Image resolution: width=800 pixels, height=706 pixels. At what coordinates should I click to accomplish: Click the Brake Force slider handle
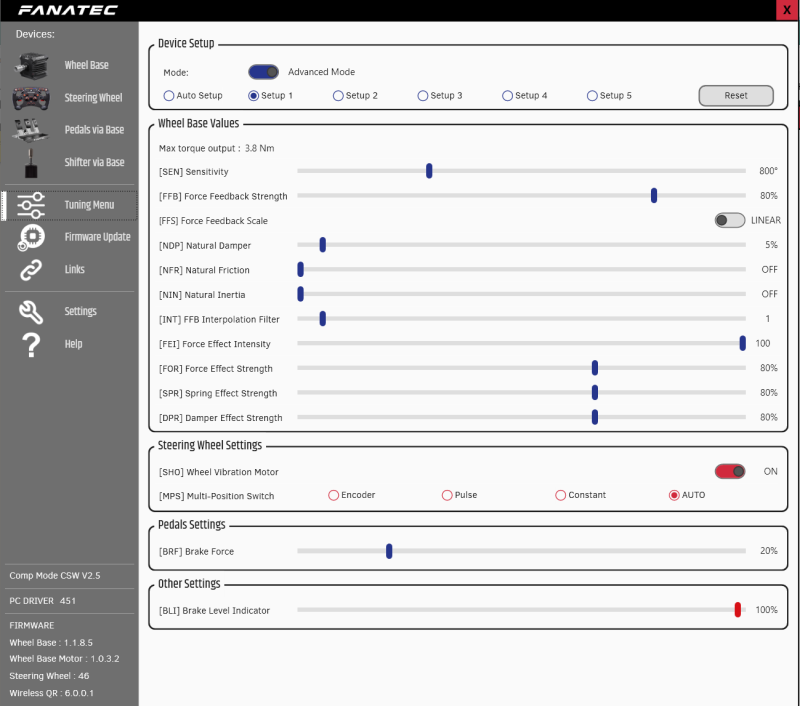tap(389, 551)
